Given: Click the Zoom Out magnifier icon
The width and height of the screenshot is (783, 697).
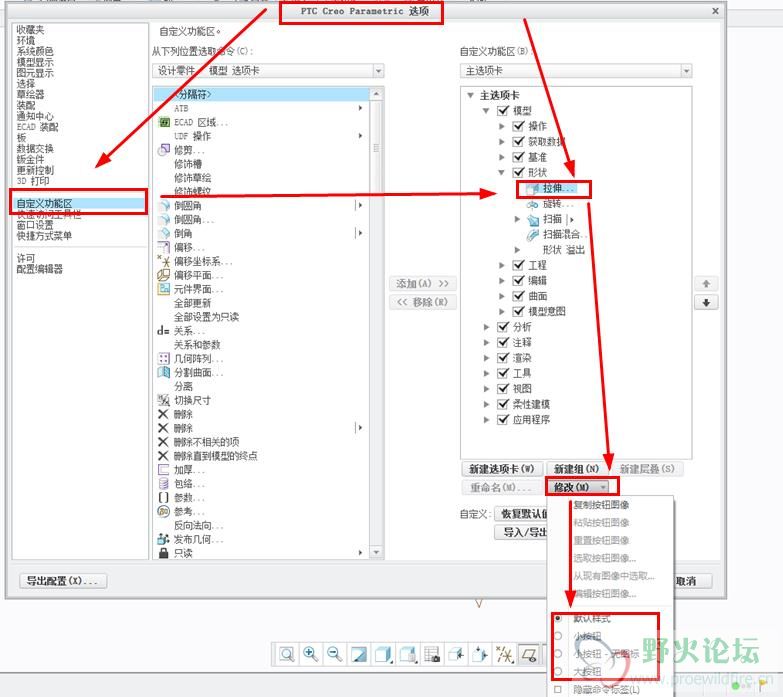Looking at the screenshot, I should coord(335,654).
